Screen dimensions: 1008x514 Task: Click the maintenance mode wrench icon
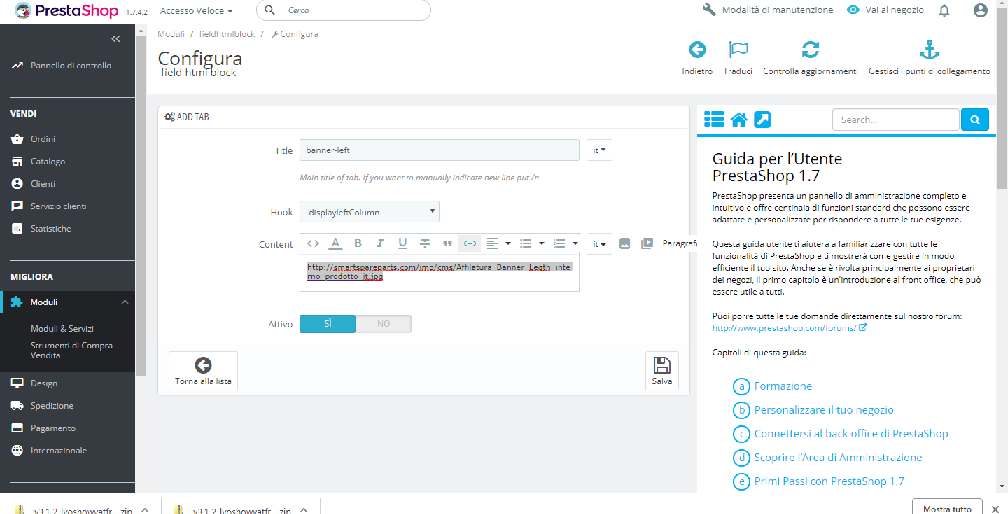[709, 10]
